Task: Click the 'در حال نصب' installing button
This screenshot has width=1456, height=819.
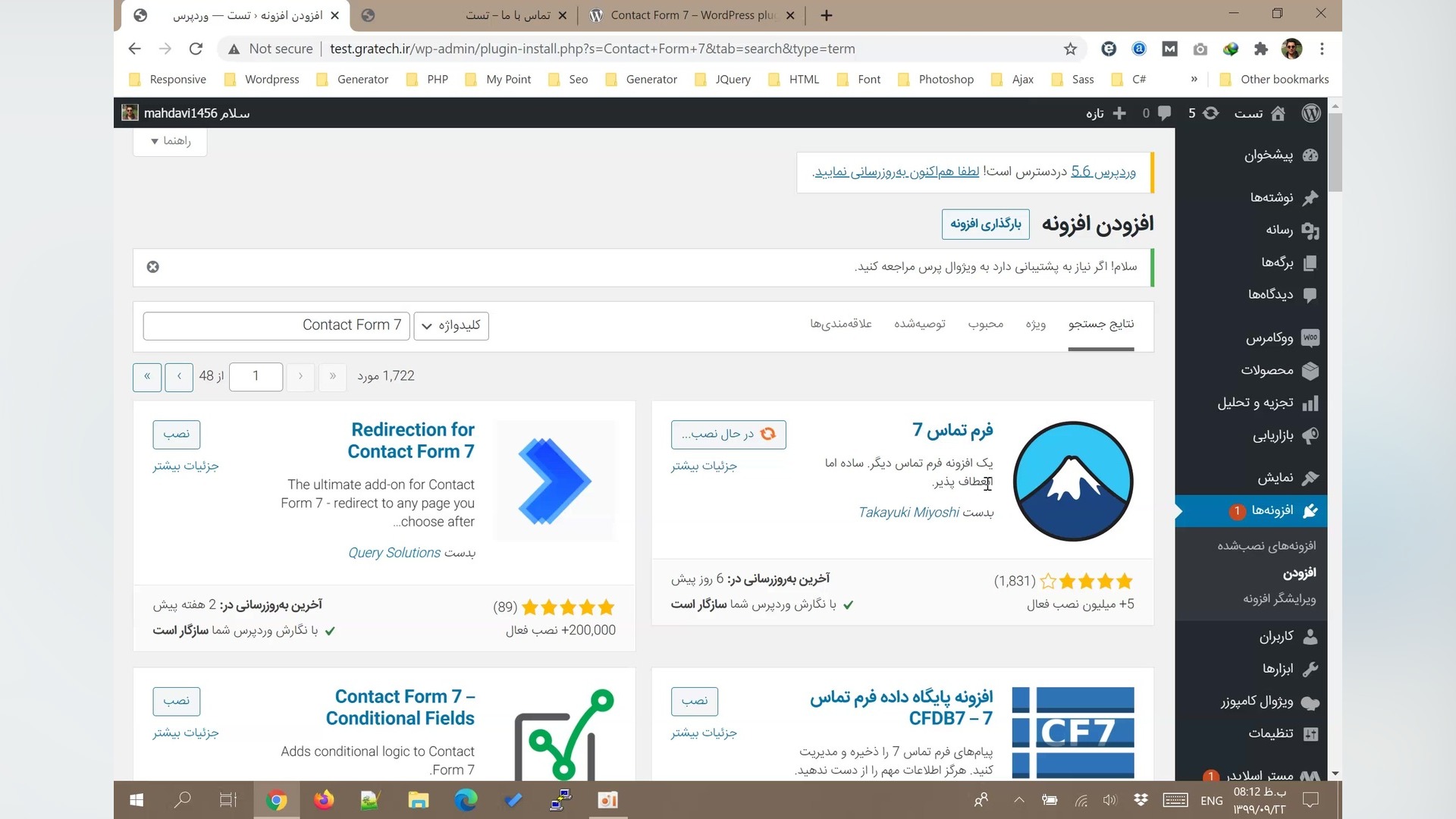Action: point(729,435)
